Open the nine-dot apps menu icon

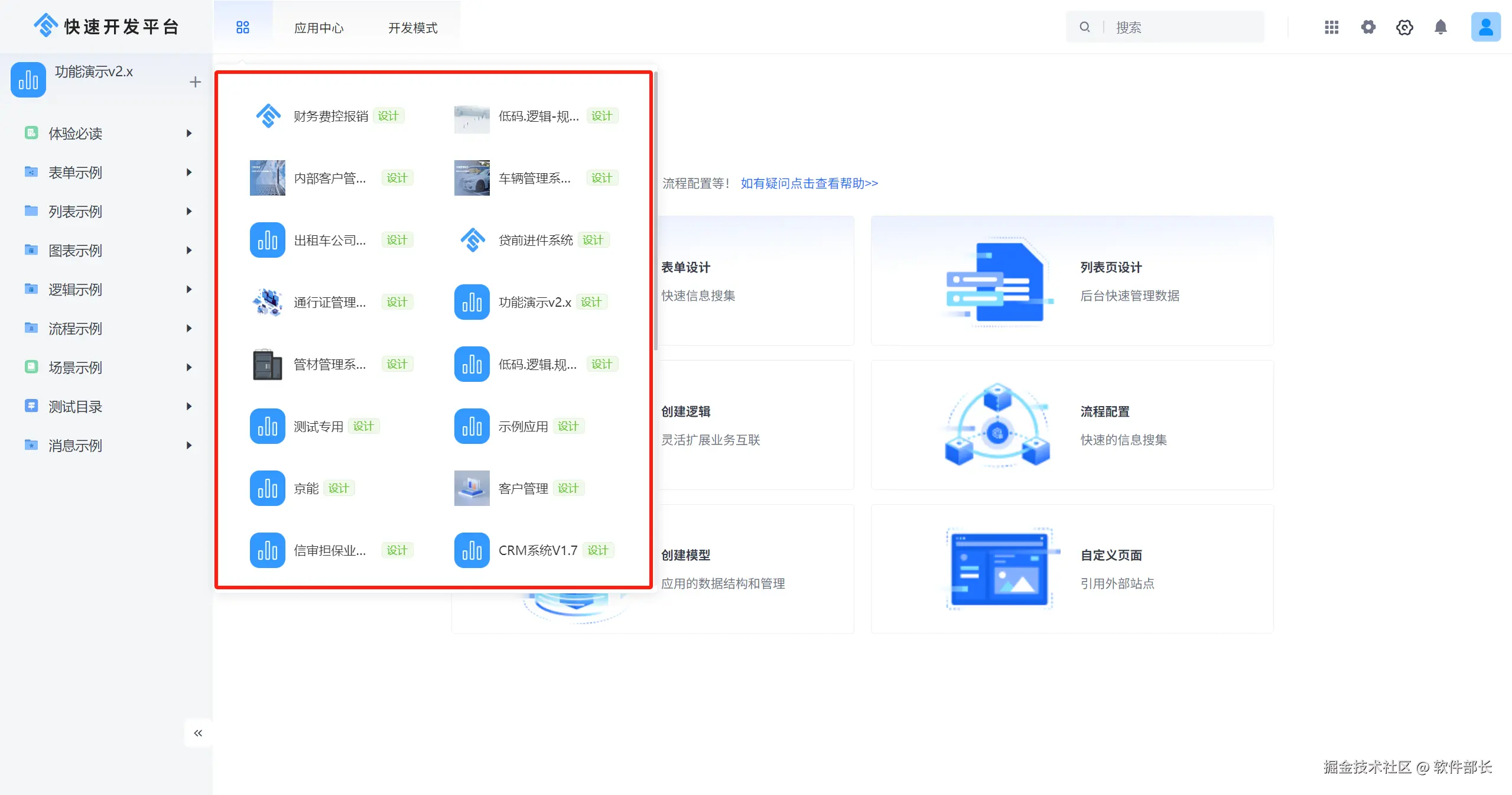(x=1331, y=27)
